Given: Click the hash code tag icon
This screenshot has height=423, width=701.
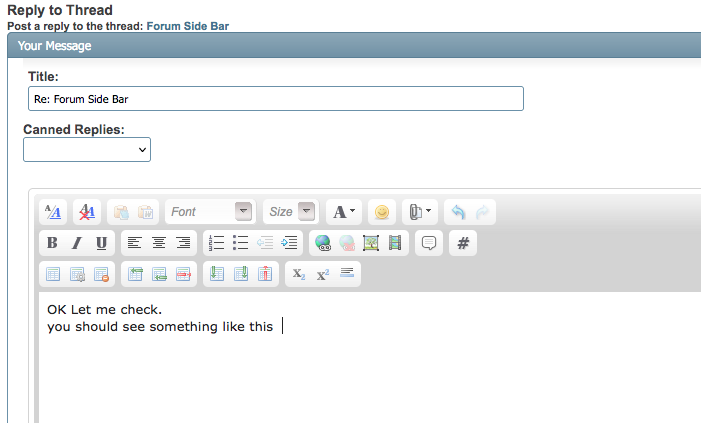Looking at the screenshot, I should click(463, 243).
